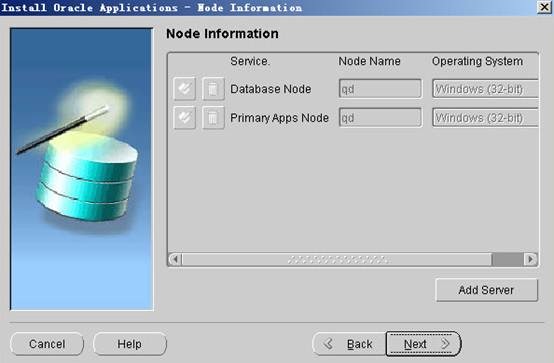
Task: Click the Cancel button
Action: click(x=47, y=344)
